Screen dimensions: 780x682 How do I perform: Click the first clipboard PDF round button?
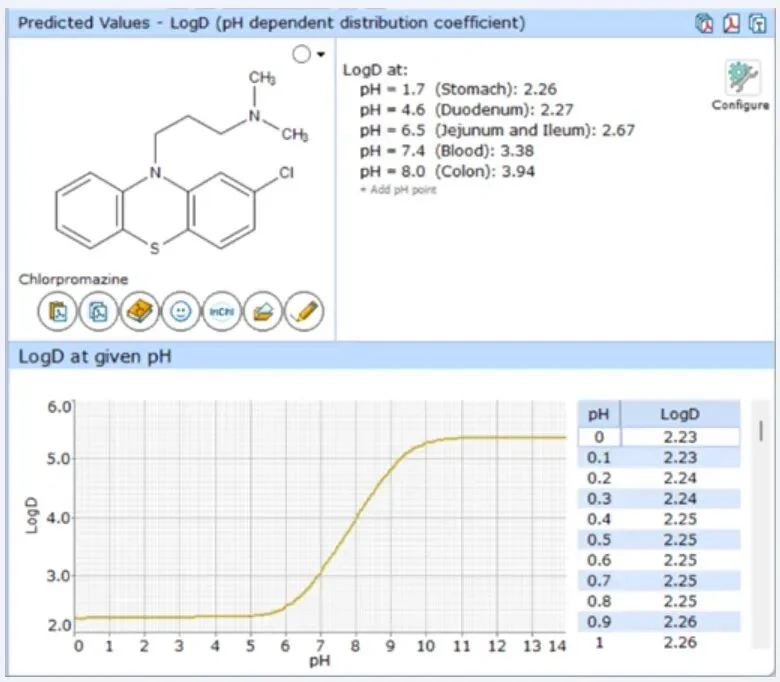[x=57, y=311]
